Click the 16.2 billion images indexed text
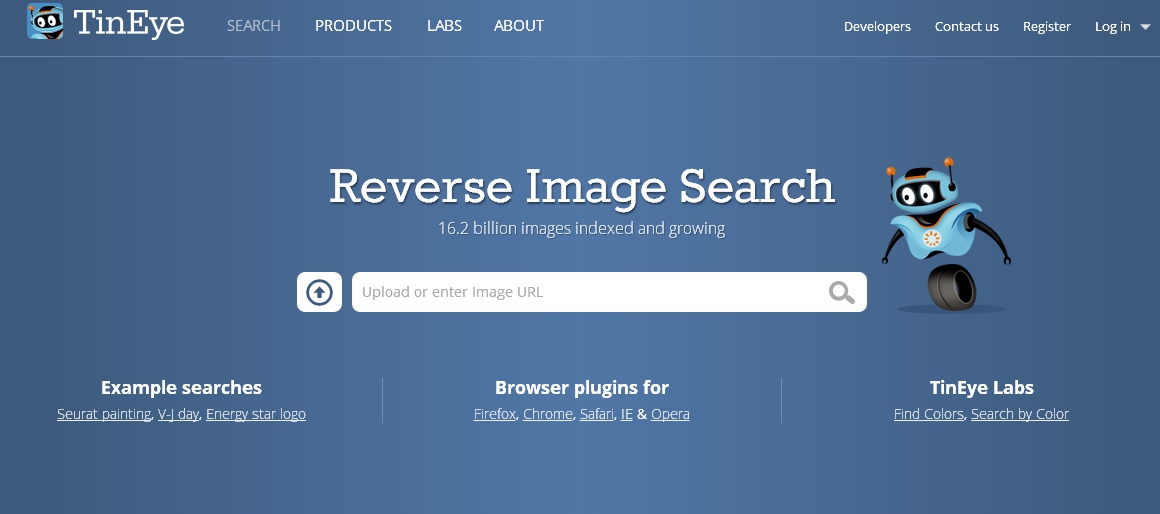 click(581, 229)
